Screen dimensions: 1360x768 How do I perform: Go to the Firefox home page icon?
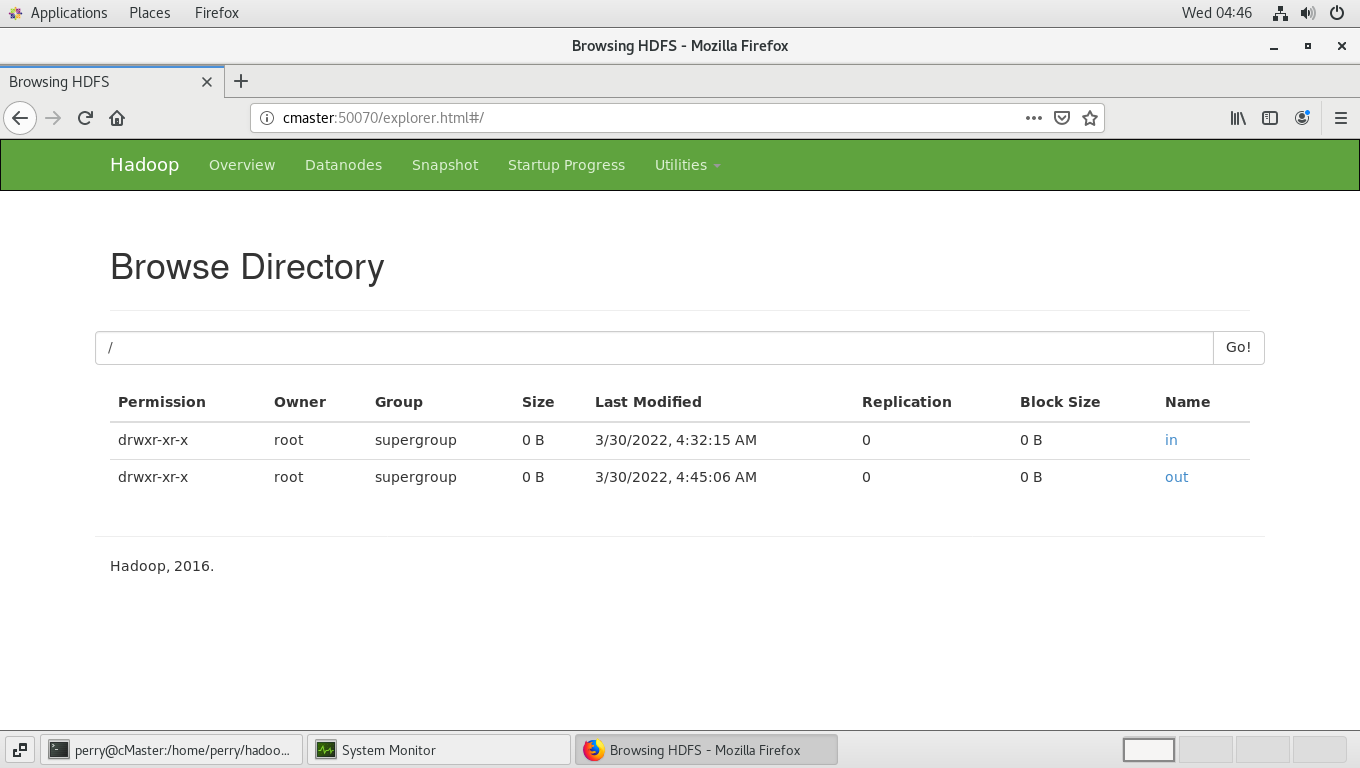tap(117, 118)
